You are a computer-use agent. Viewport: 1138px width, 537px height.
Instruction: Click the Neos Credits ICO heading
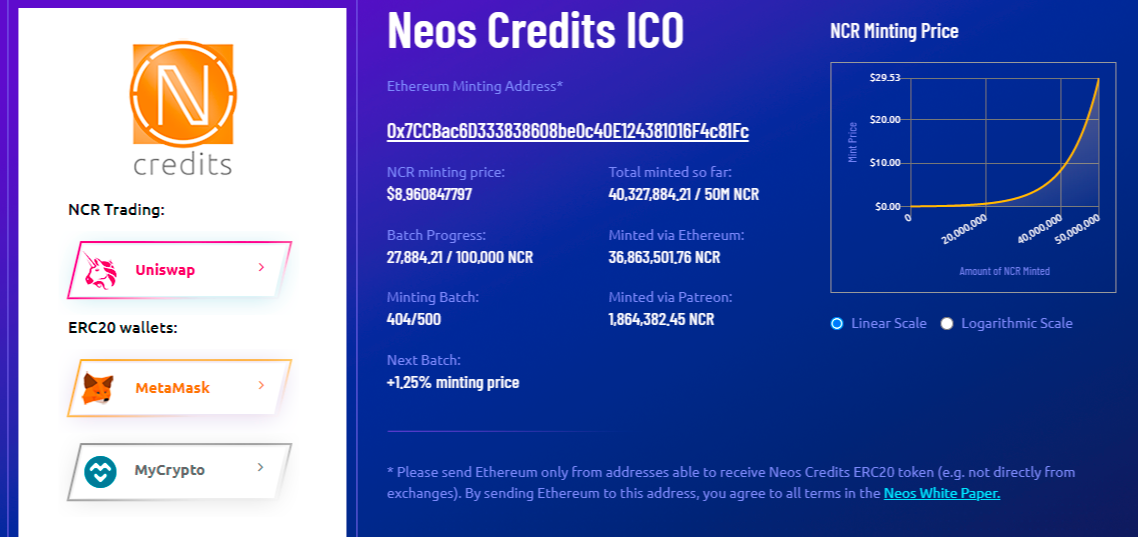(x=535, y=32)
